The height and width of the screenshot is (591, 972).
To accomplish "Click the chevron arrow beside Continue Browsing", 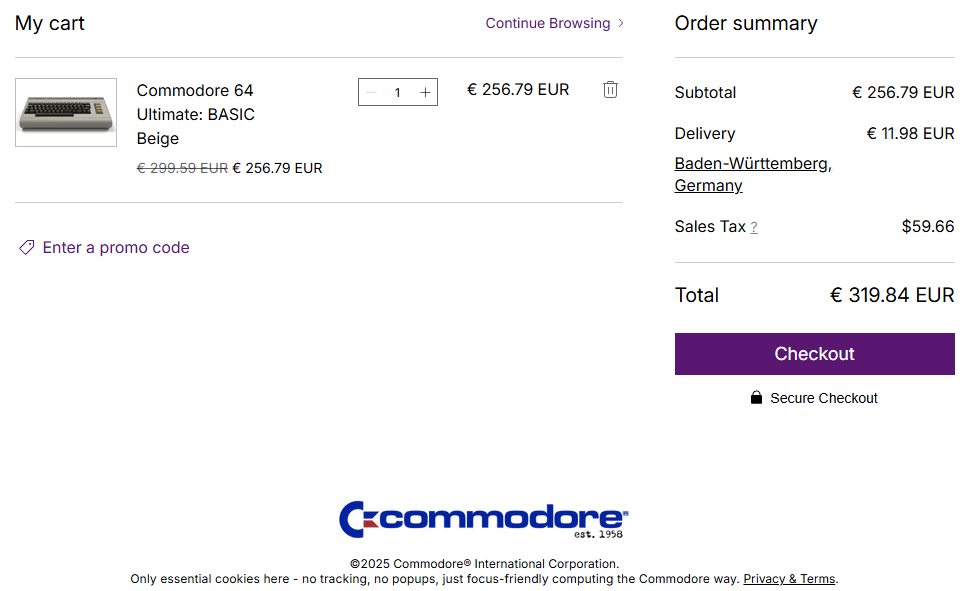I will [621, 23].
